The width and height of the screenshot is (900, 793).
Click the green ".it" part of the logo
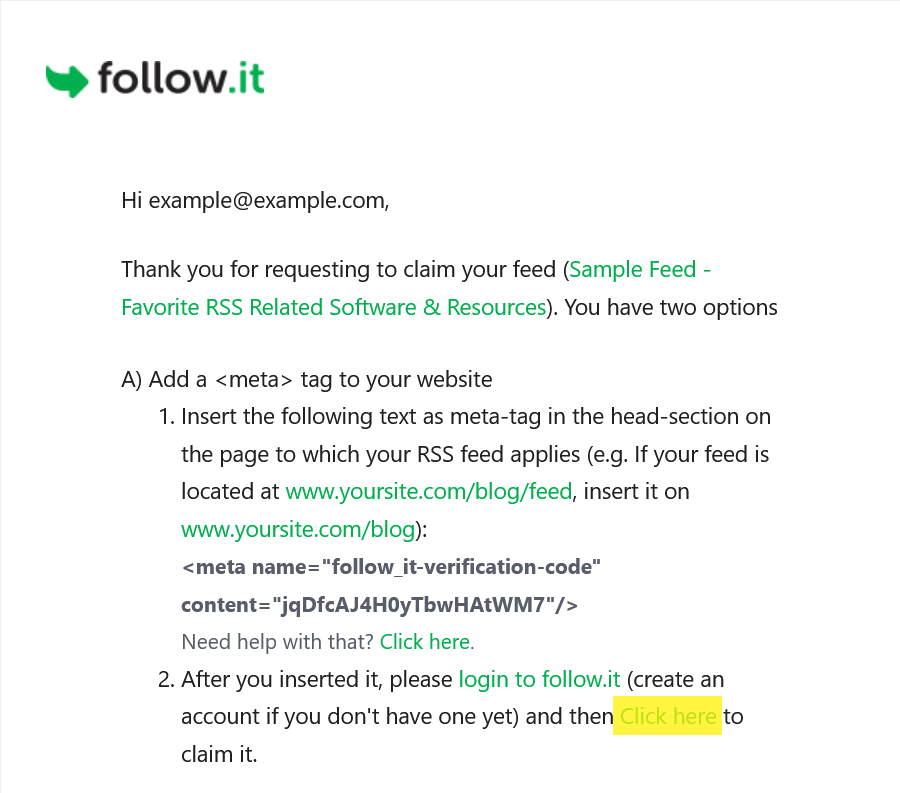tap(246, 78)
